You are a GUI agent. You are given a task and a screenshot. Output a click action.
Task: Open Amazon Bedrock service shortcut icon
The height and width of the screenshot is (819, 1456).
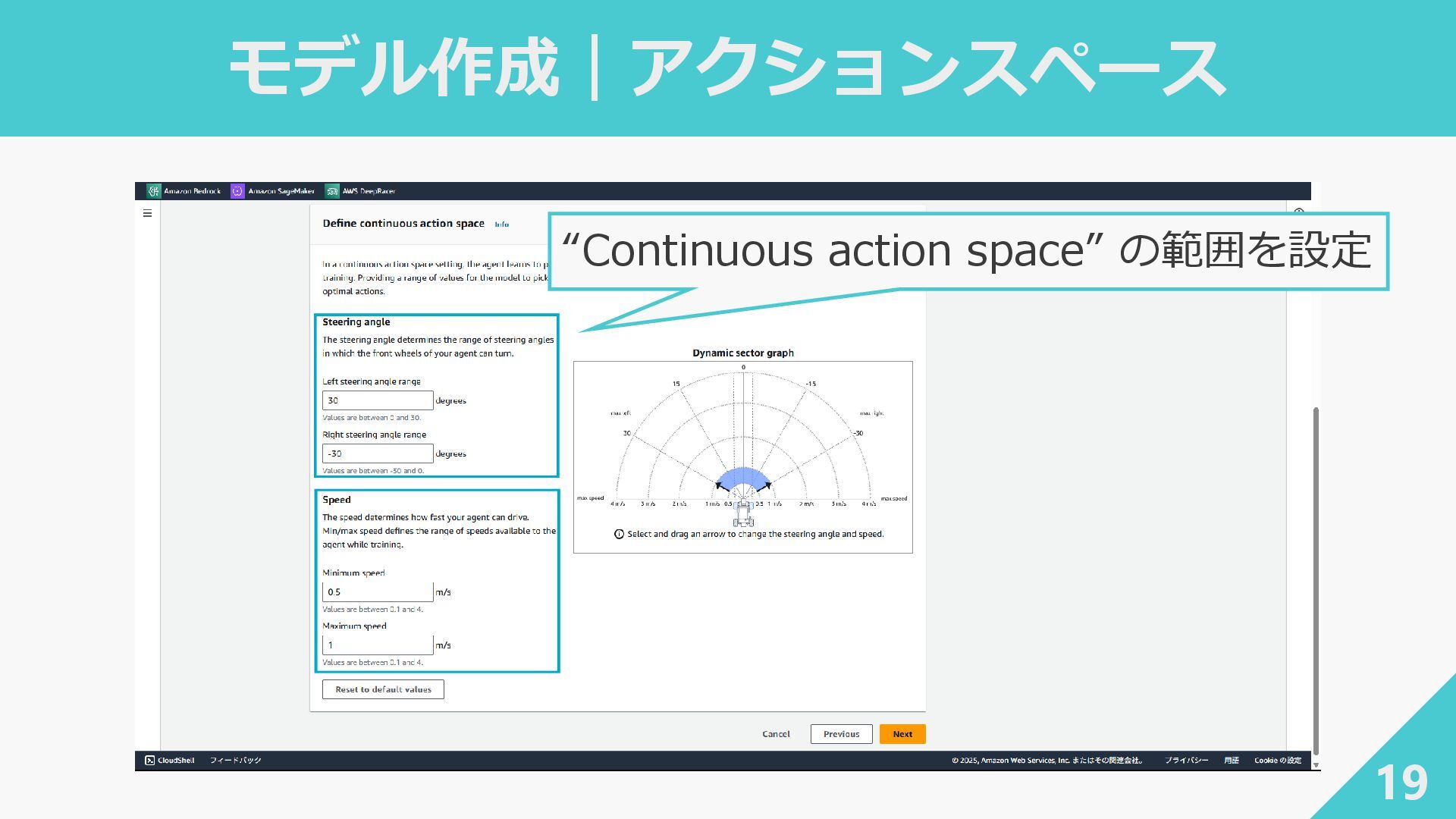[154, 191]
